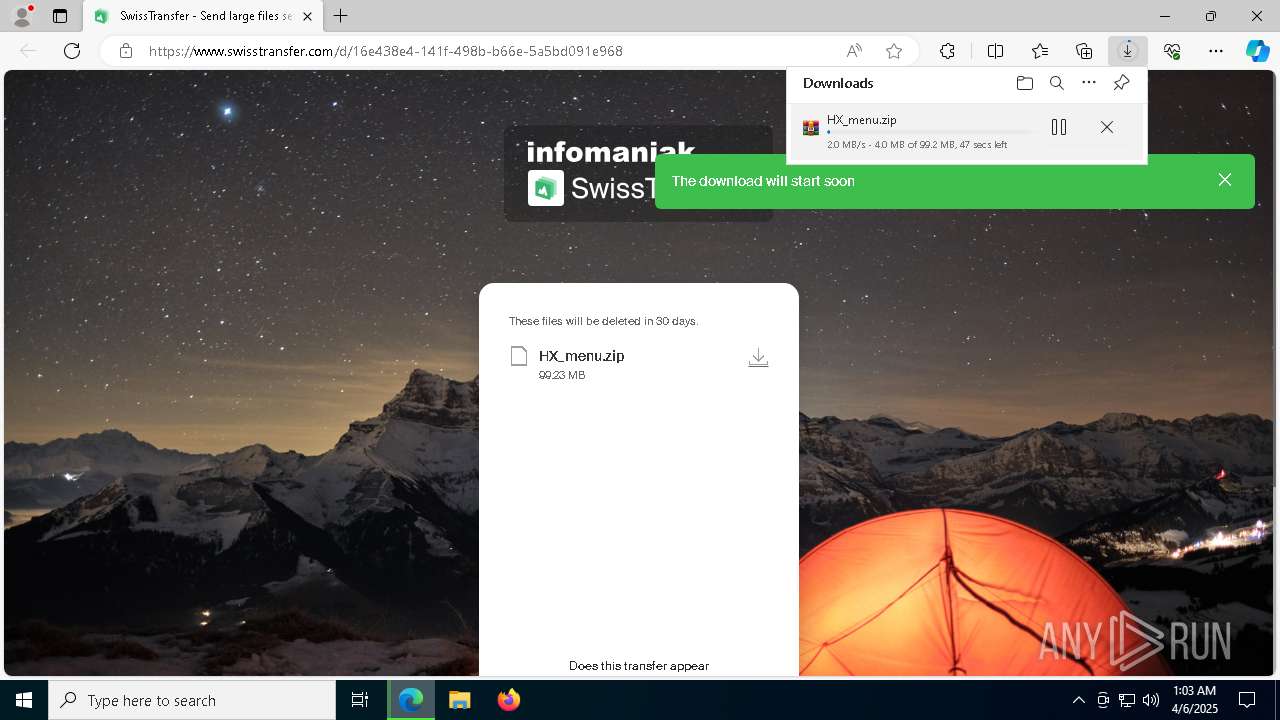The height and width of the screenshot is (720, 1280).
Task: Click the HX_menu.zip file name on page
Action: (581, 356)
